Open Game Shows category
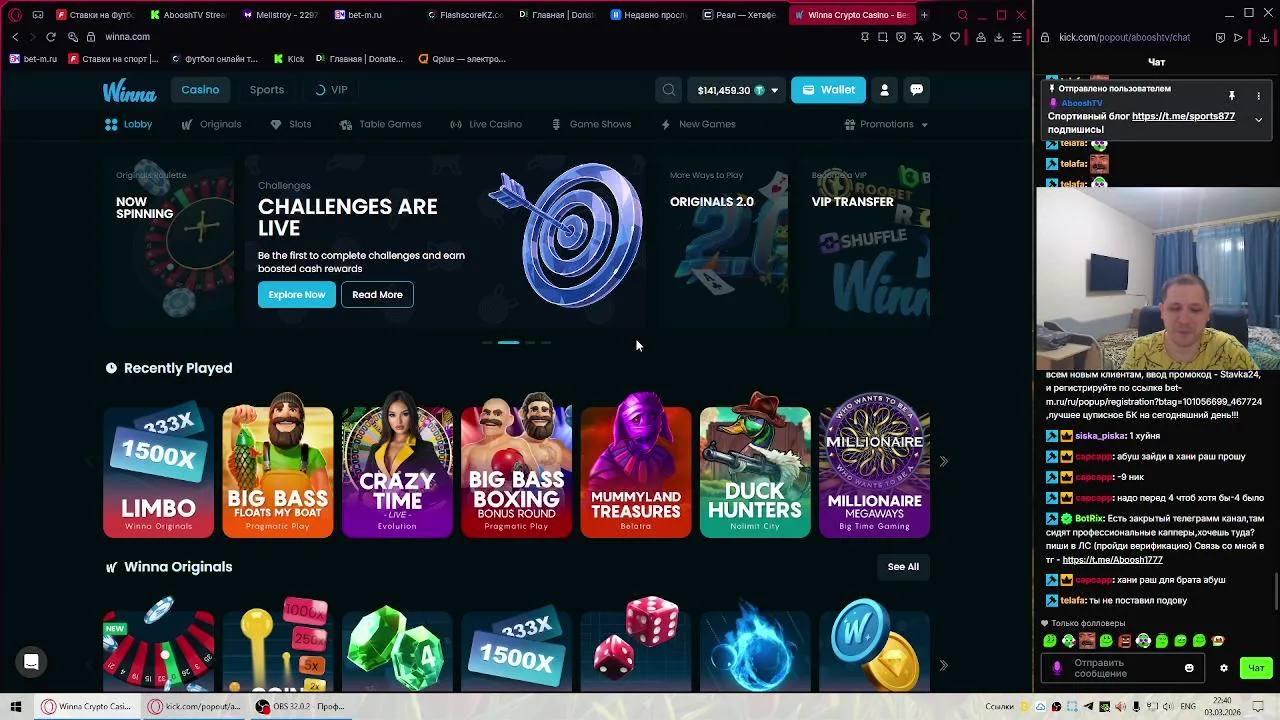The image size is (1280, 720). pos(591,125)
